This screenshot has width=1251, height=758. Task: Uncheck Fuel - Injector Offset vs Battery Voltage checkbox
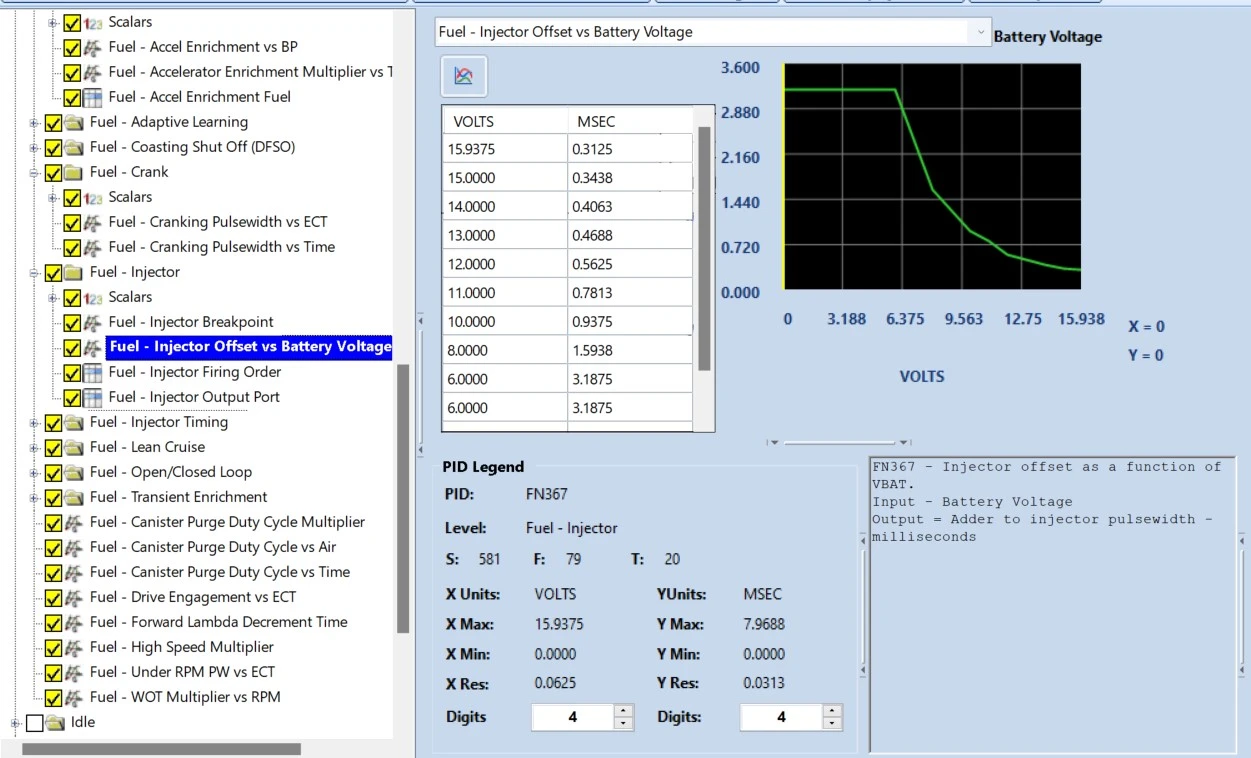click(73, 347)
